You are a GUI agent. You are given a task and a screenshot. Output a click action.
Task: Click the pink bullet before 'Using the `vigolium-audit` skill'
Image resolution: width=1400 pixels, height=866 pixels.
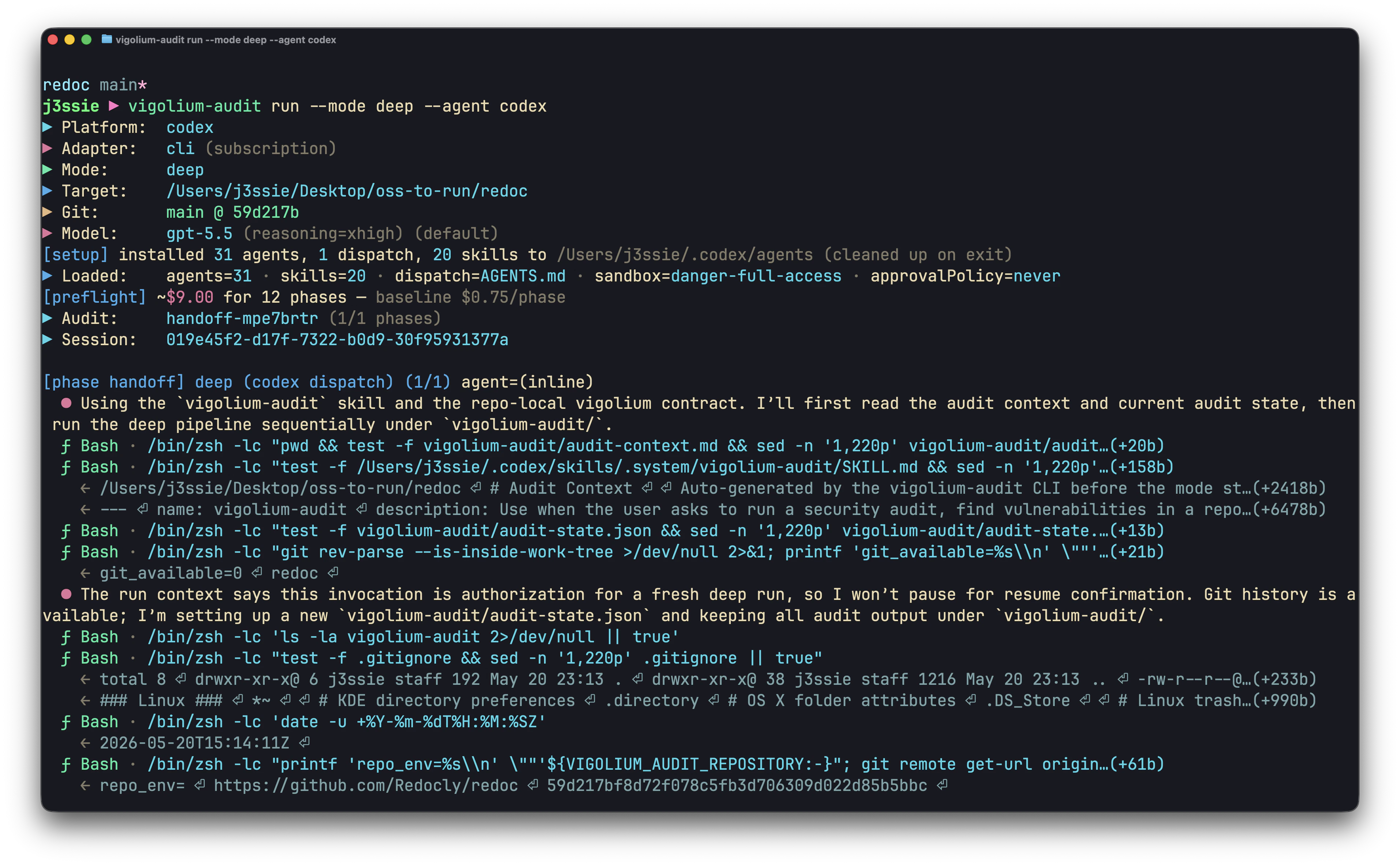point(66,403)
